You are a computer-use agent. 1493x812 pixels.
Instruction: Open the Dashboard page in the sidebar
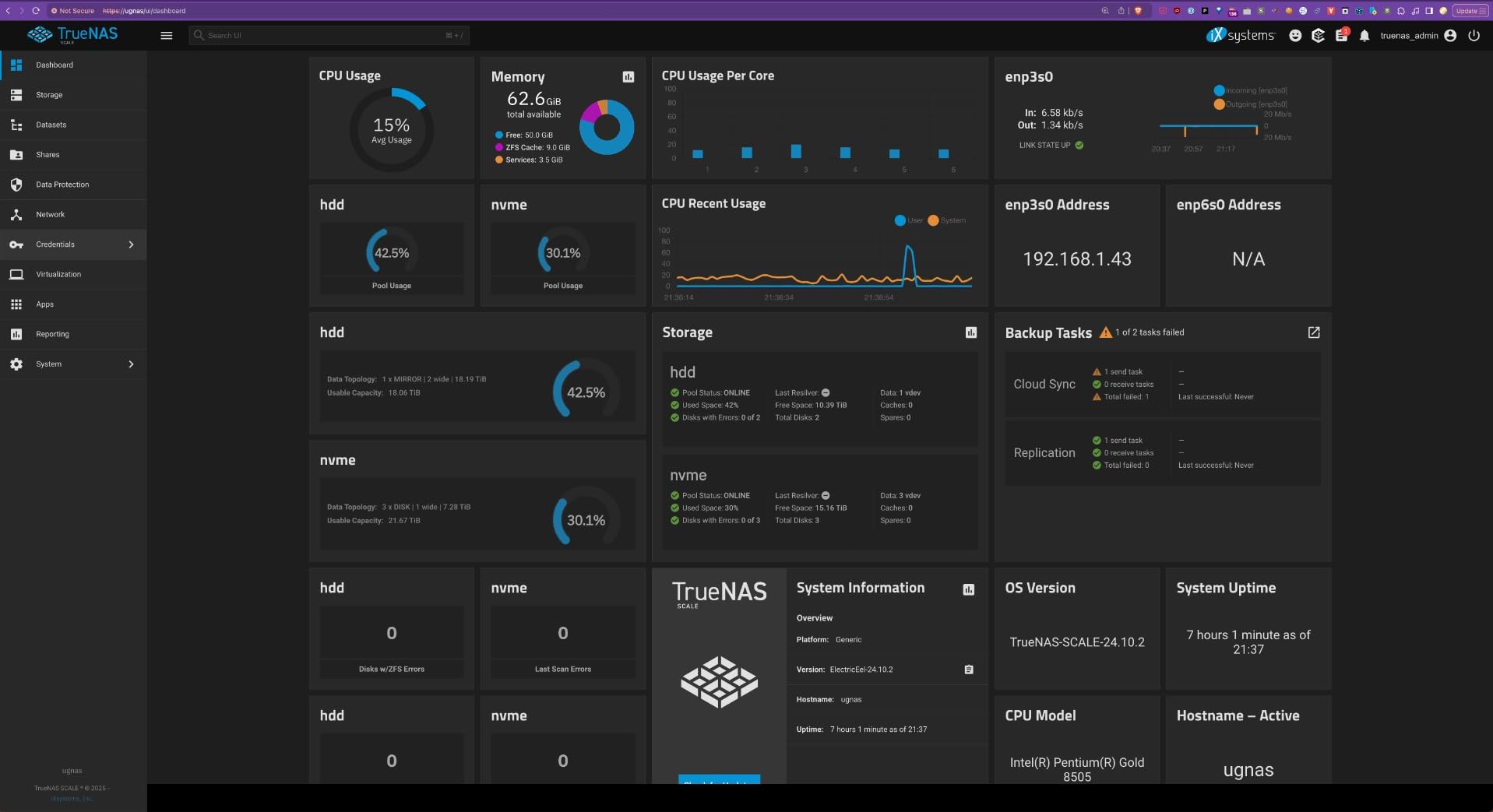tap(73, 65)
